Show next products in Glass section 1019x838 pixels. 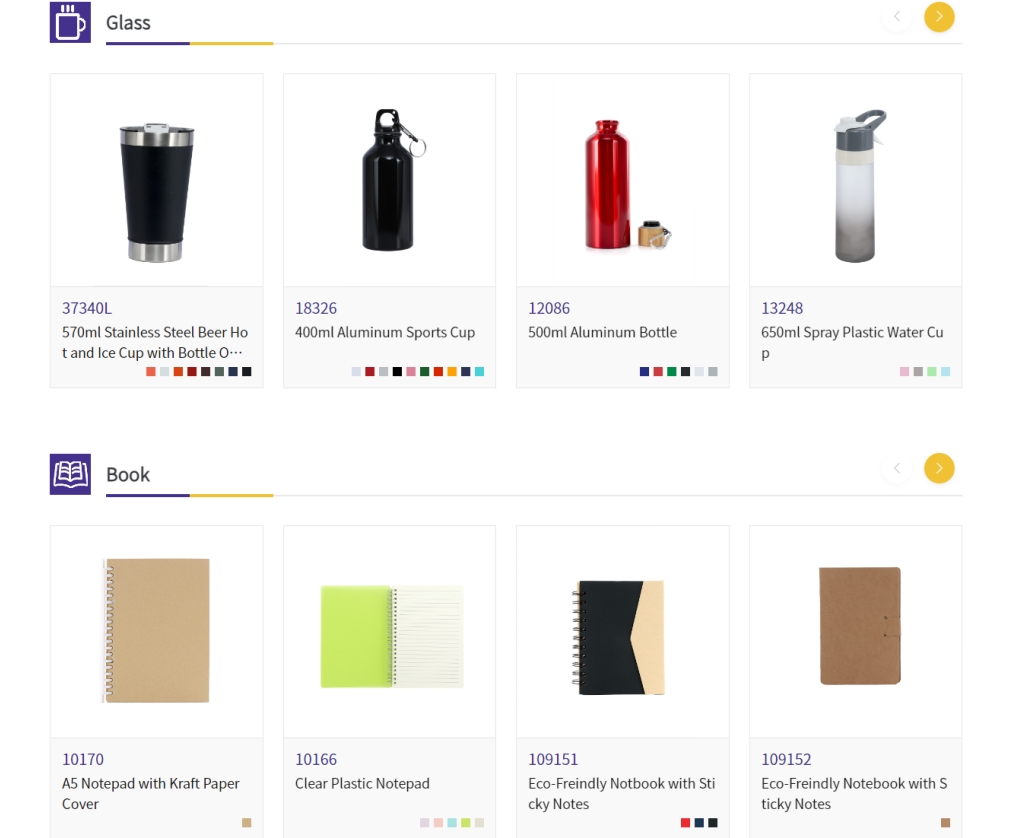938,17
